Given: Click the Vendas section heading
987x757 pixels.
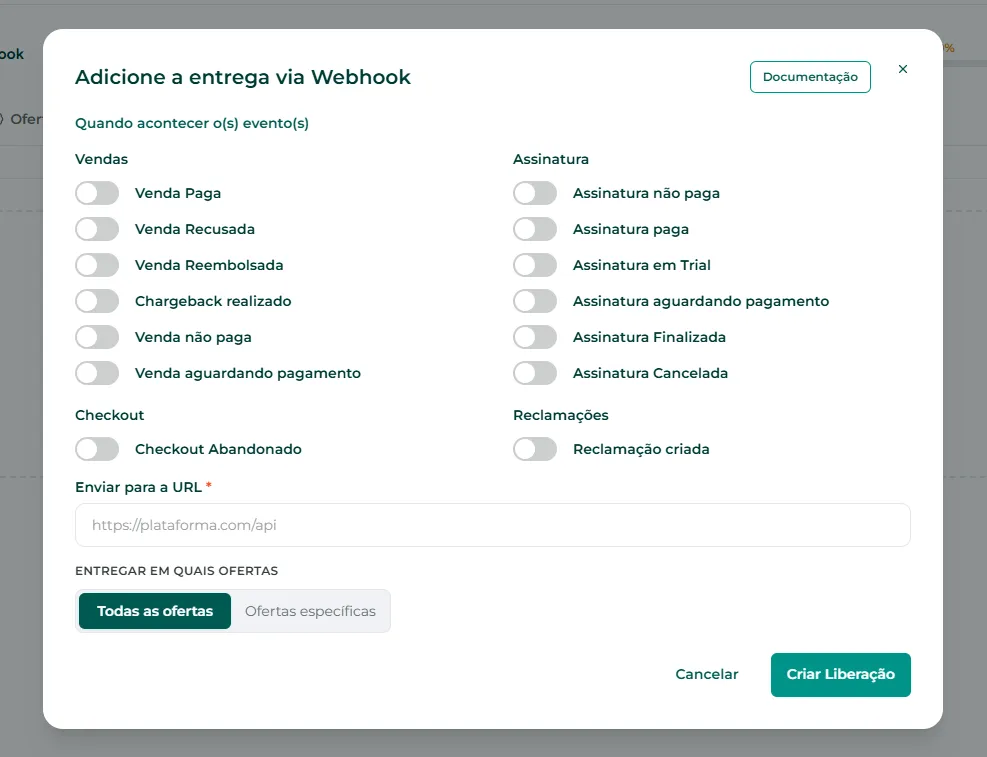Looking at the screenshot, I should (x=101, y=159).
